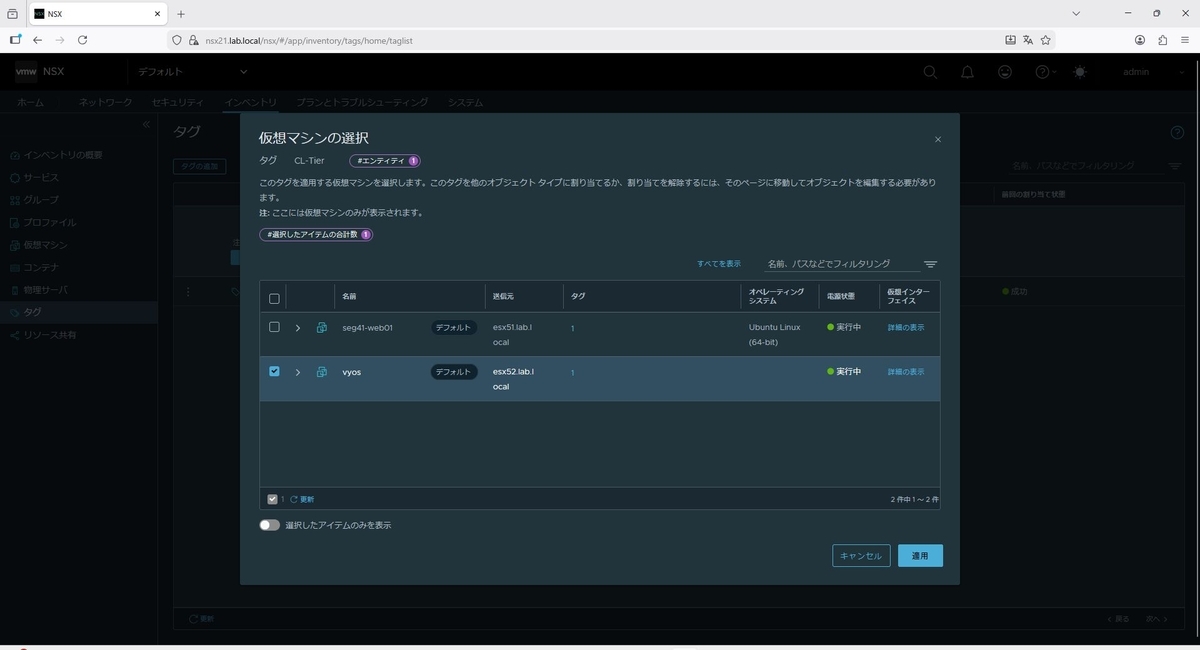Enable the show only selected items switch

tap(270, 525)
